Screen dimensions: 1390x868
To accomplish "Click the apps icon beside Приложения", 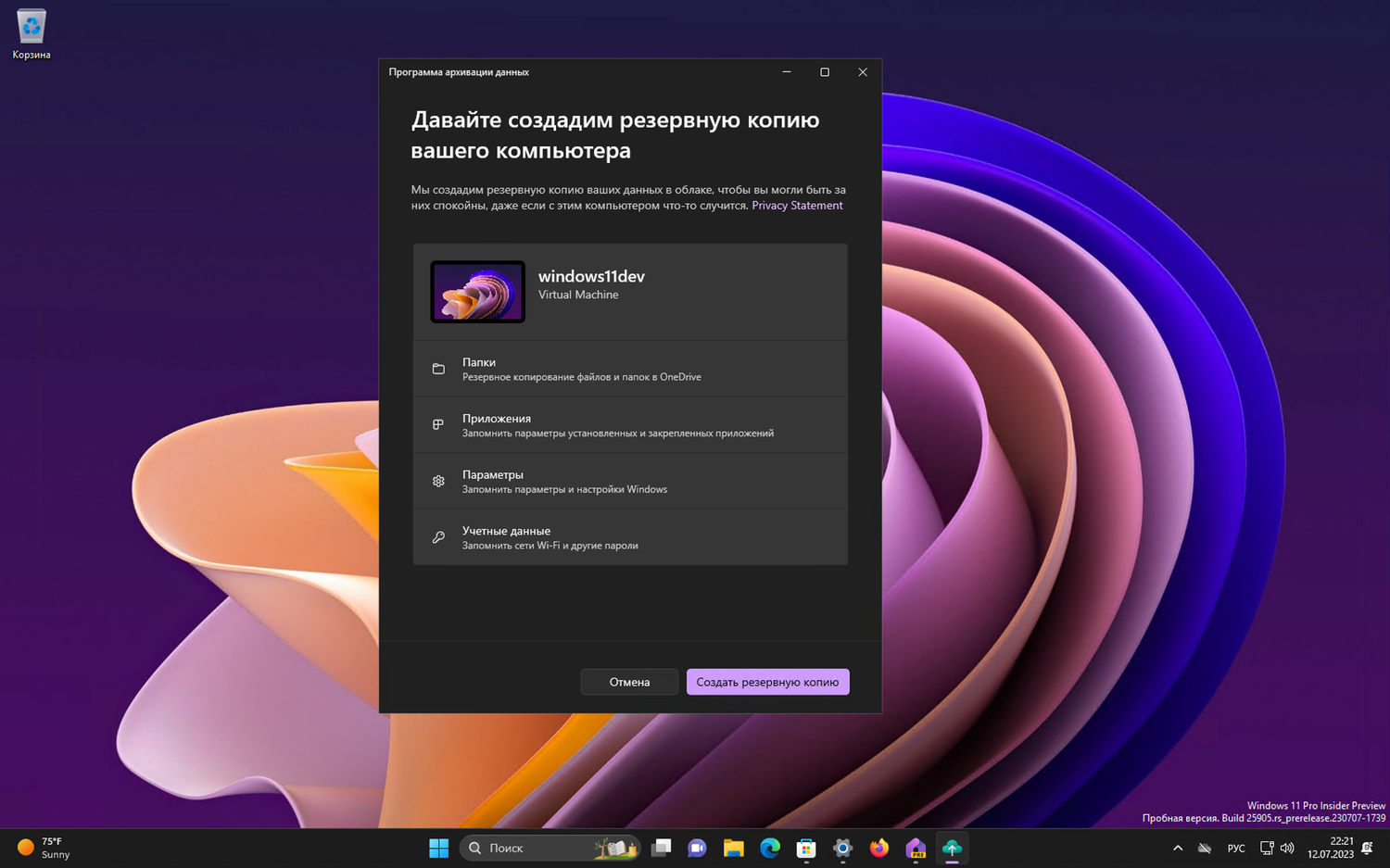I will (x=438, y=424).
